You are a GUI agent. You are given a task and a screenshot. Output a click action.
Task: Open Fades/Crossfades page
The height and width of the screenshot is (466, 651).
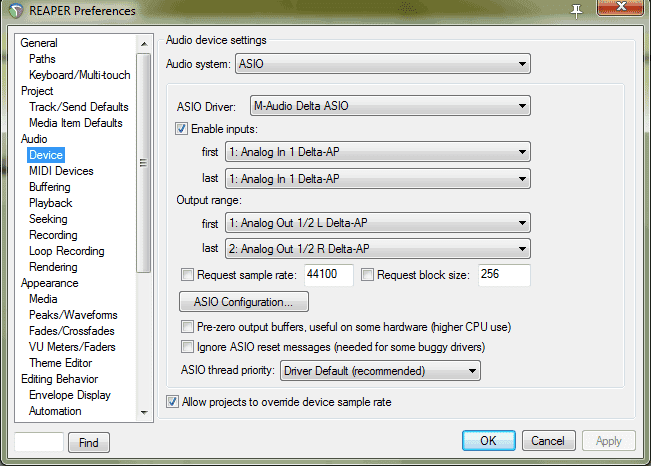(72, 331)
